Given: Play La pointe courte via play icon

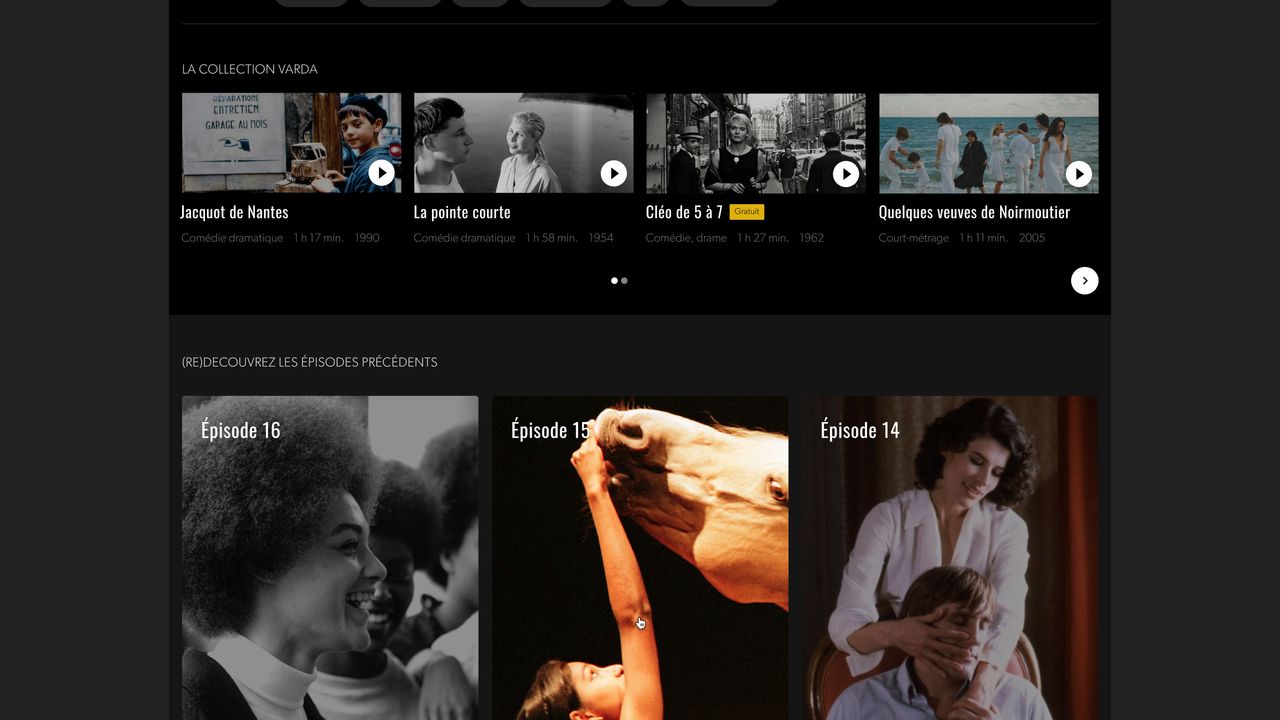Looking at the screenshot, I should pos(613,173).
